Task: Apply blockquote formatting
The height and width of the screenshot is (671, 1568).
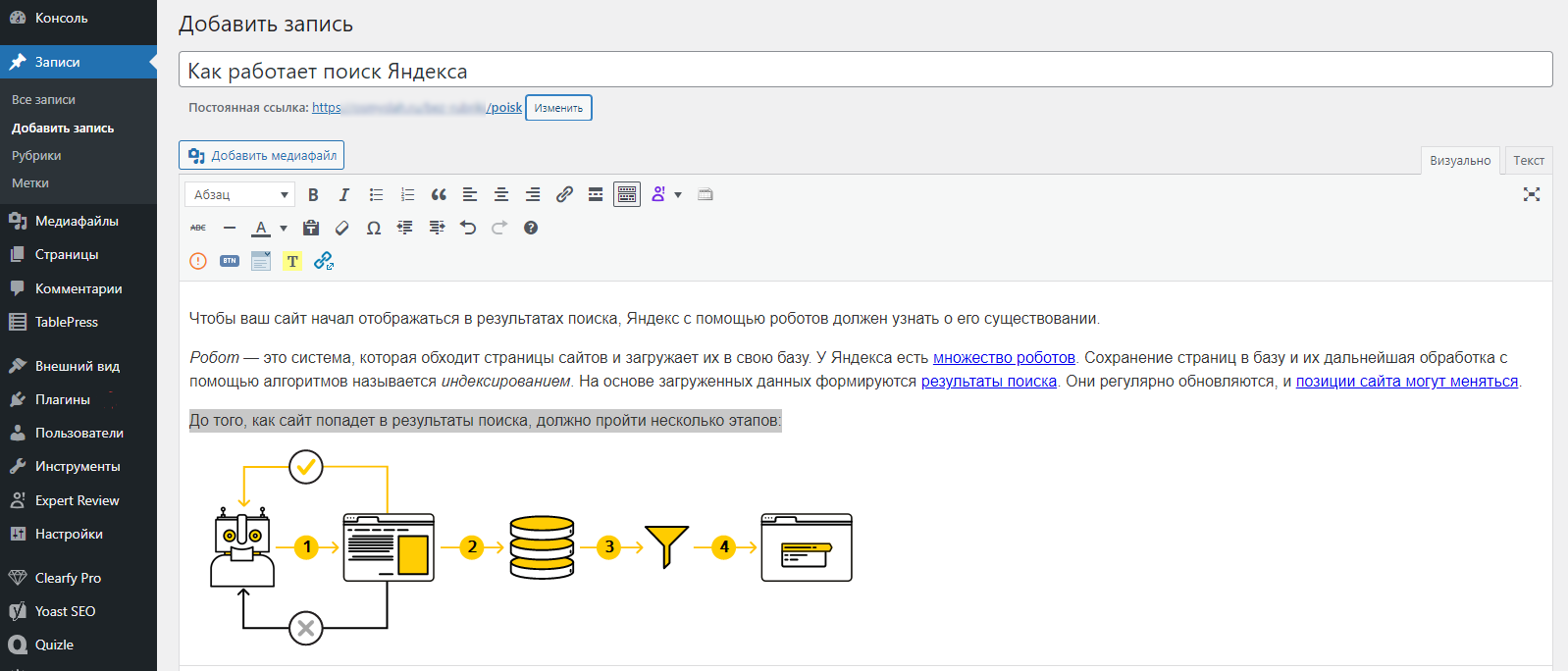Action: [439, 194]
